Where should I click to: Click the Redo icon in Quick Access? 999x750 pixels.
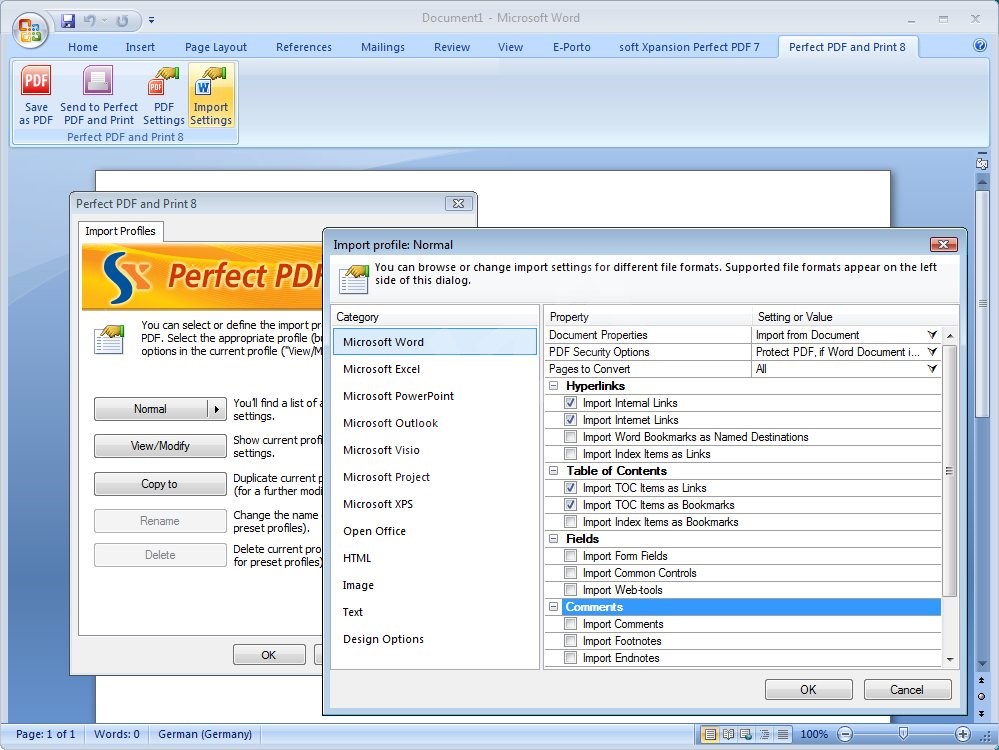122,20
